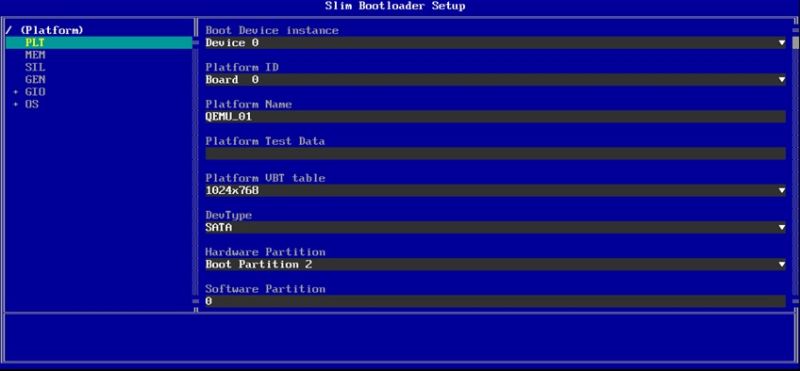Click the Software Partition input field
This screenshot has height=371, width=800.
click(x=495, y=302)
